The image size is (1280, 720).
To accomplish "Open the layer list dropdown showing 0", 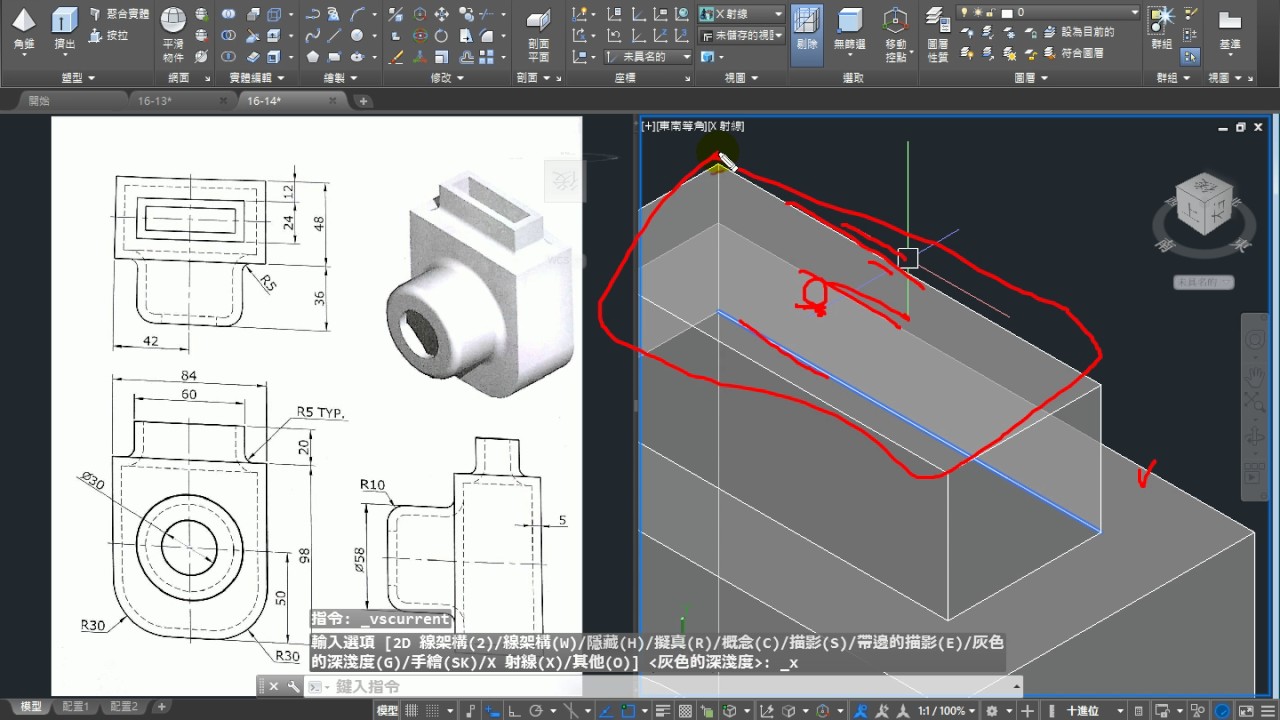I will pos(1048,12).
